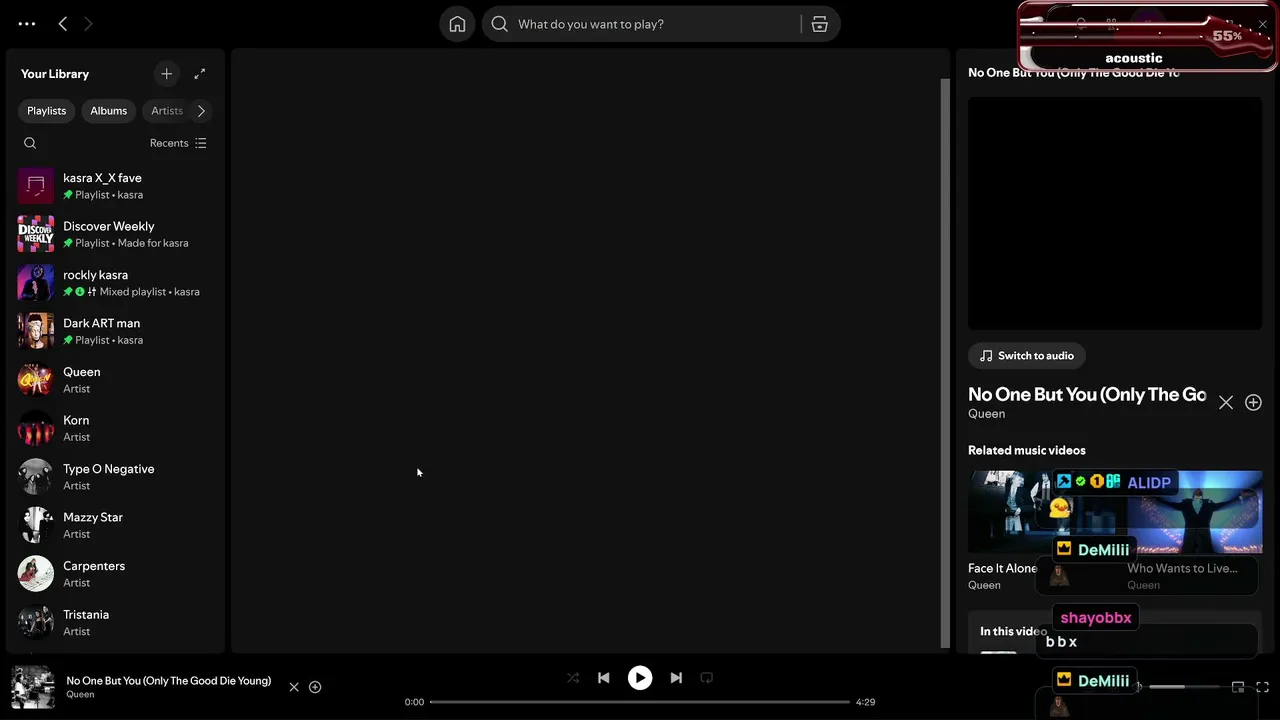Filter library by Playlists
1280x720 pixels.
47,111
